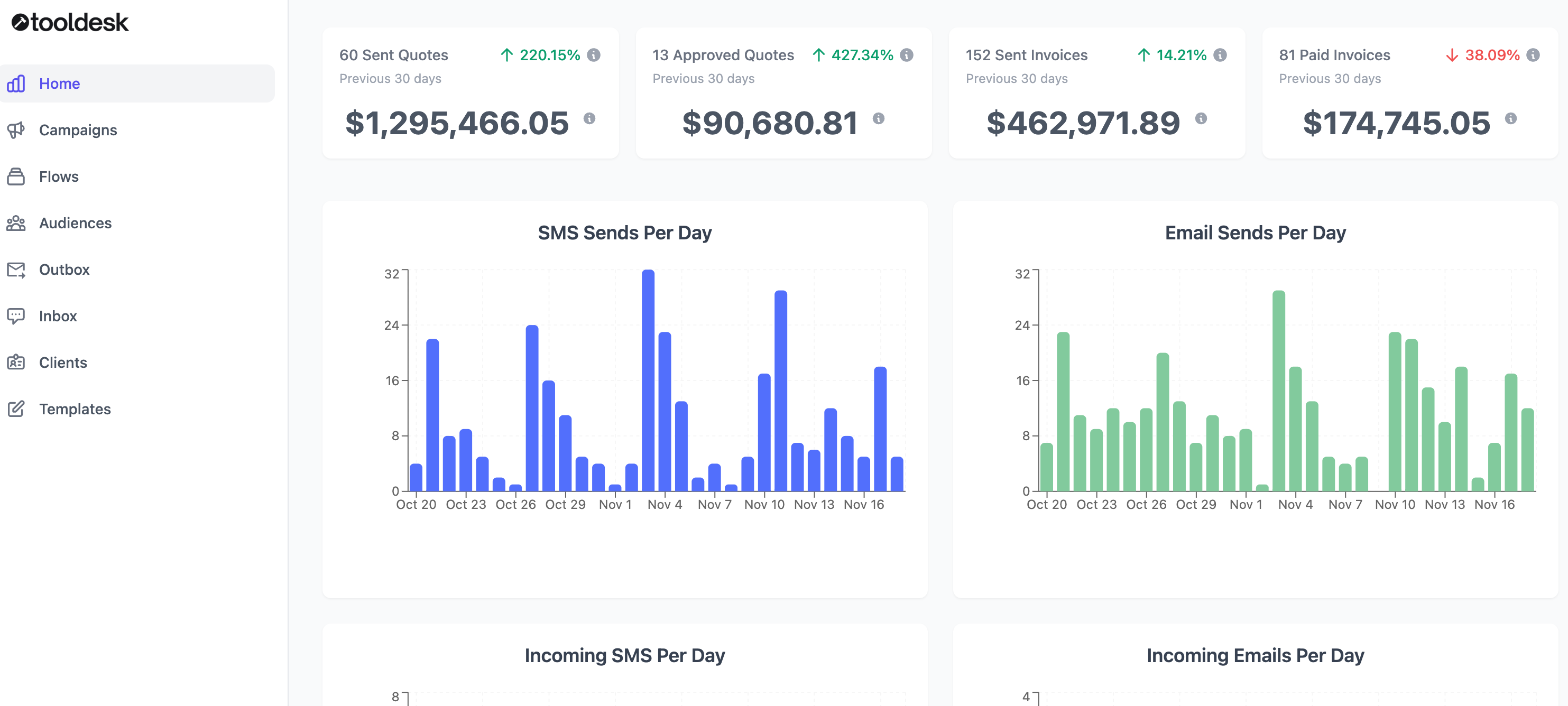Click the 152 Sent Invoices card title
This screenshot has height=706, width=1568.
pyautogui.click(x=1026, y=55)
